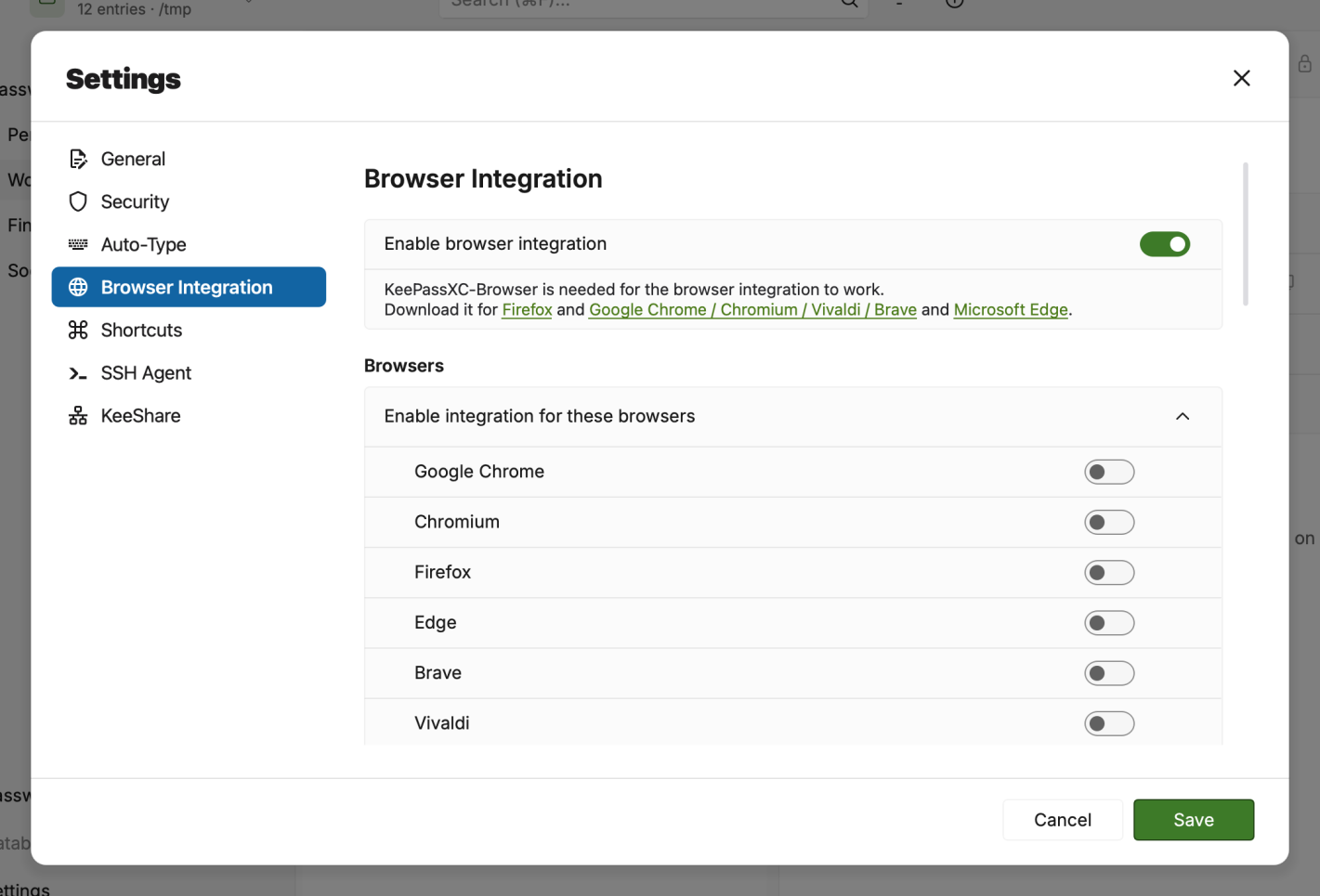This screenshot has width=1320, height=896.
Task: Click the Cancel button
Action: click(1063, 820)
